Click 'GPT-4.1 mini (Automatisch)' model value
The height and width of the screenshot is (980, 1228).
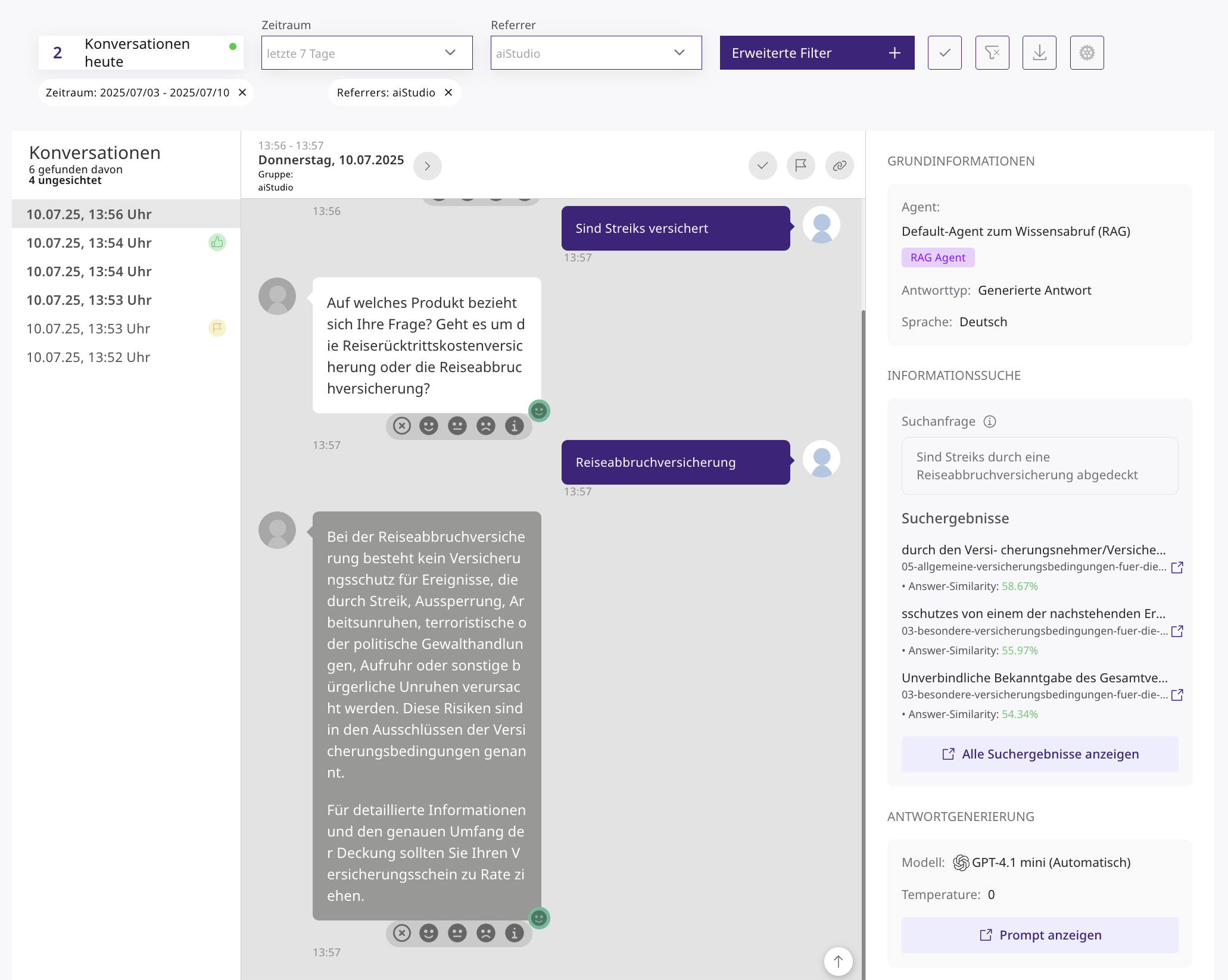[x=1051, y=863]
